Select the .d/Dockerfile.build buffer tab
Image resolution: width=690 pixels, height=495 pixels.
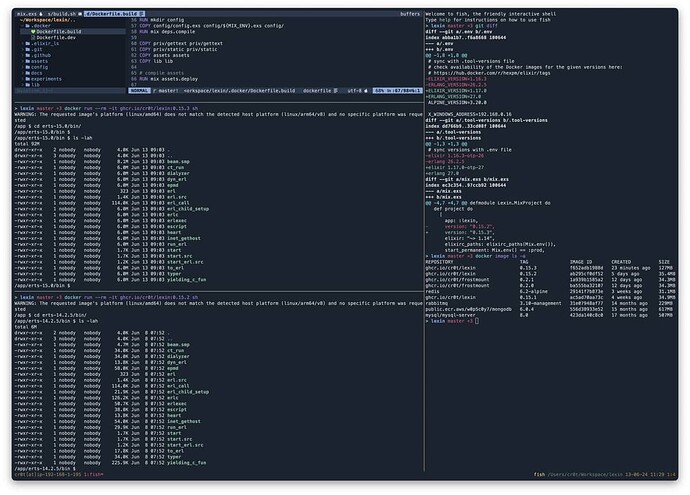click(x=114, y=14)
